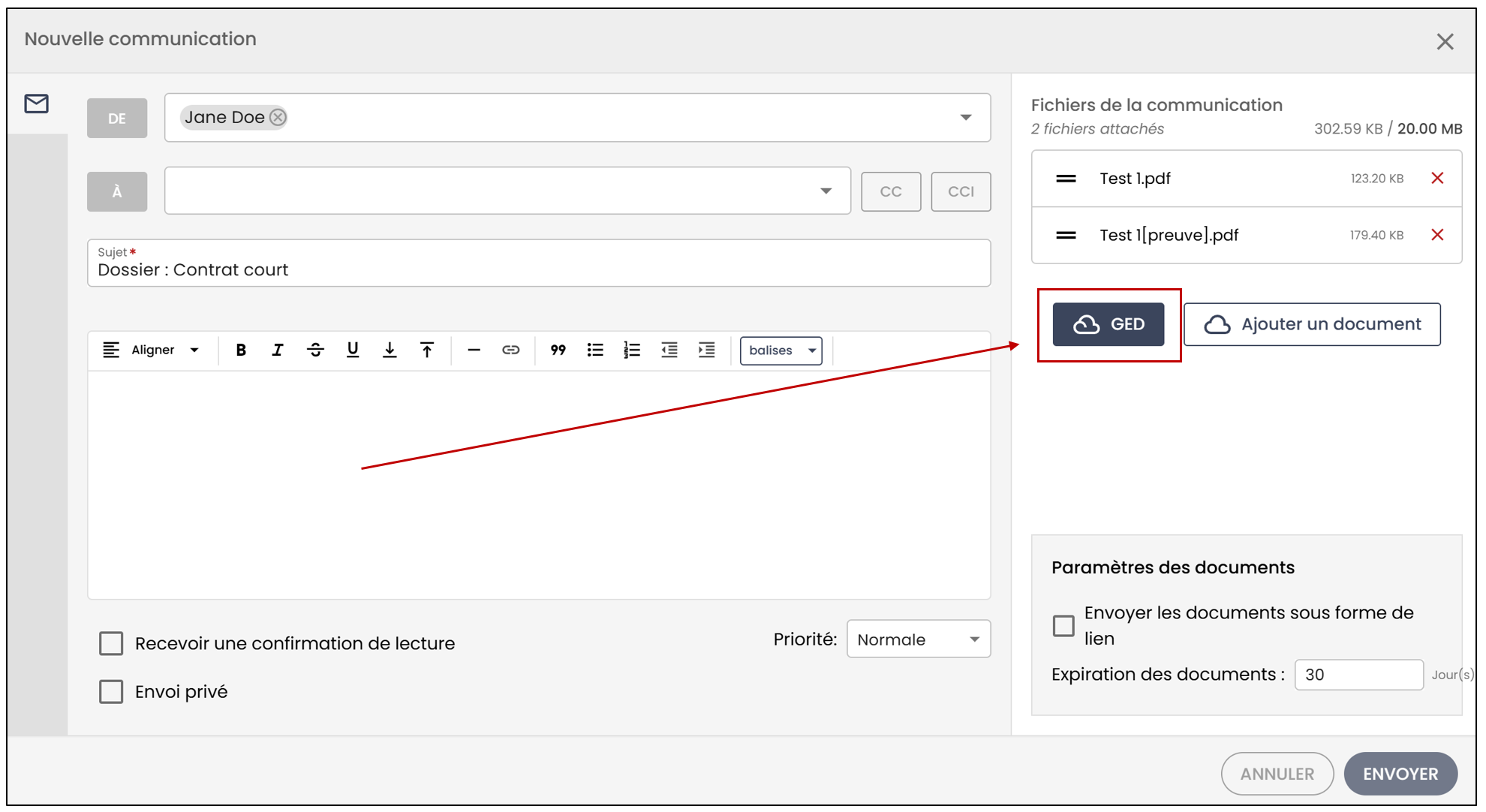Toggle bold text formatting
This screenshot has height=812, width=1486.
tap(241, 350)
